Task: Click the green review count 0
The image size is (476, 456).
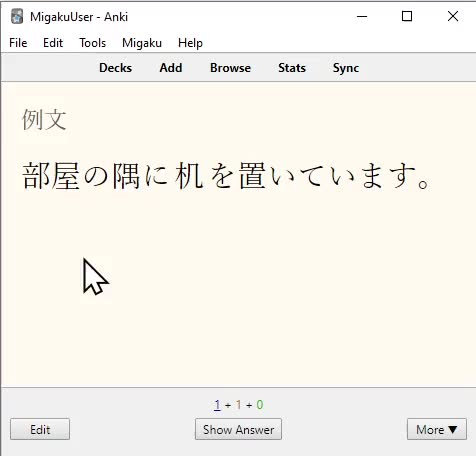Action: coord(260,405)
